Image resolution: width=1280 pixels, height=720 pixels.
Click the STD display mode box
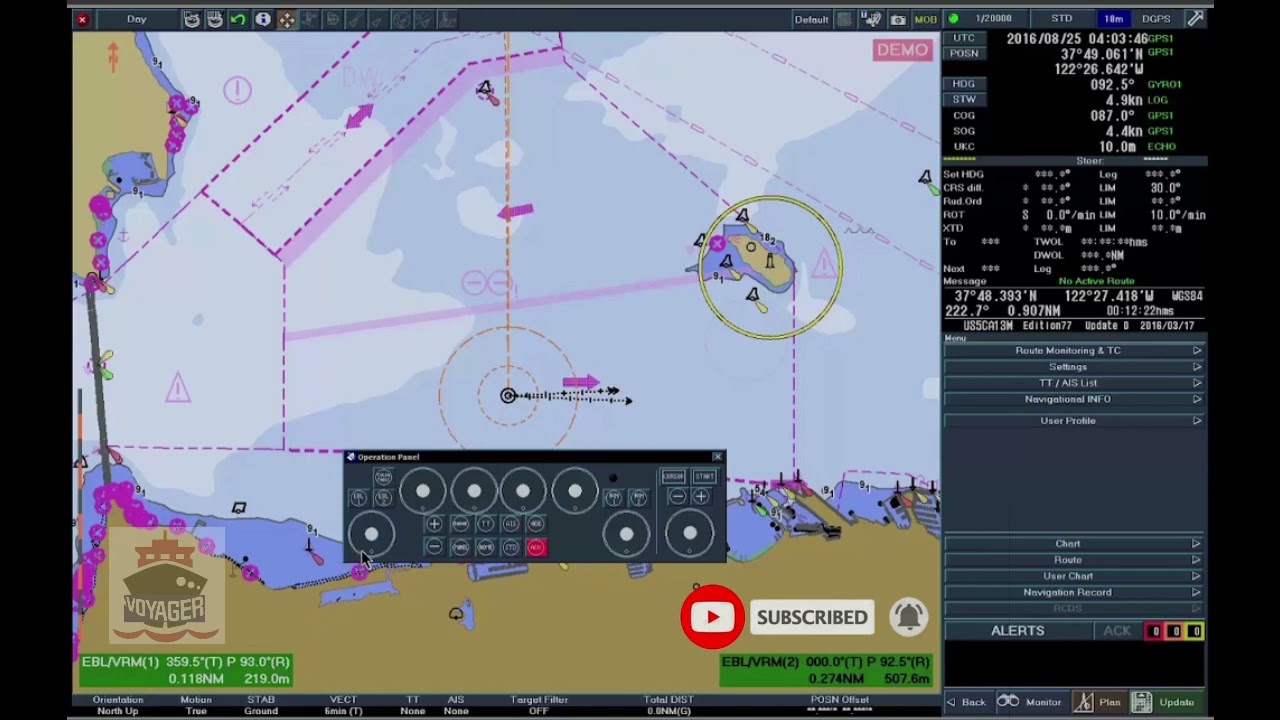pyautogui.click(x=1061, y=19)
